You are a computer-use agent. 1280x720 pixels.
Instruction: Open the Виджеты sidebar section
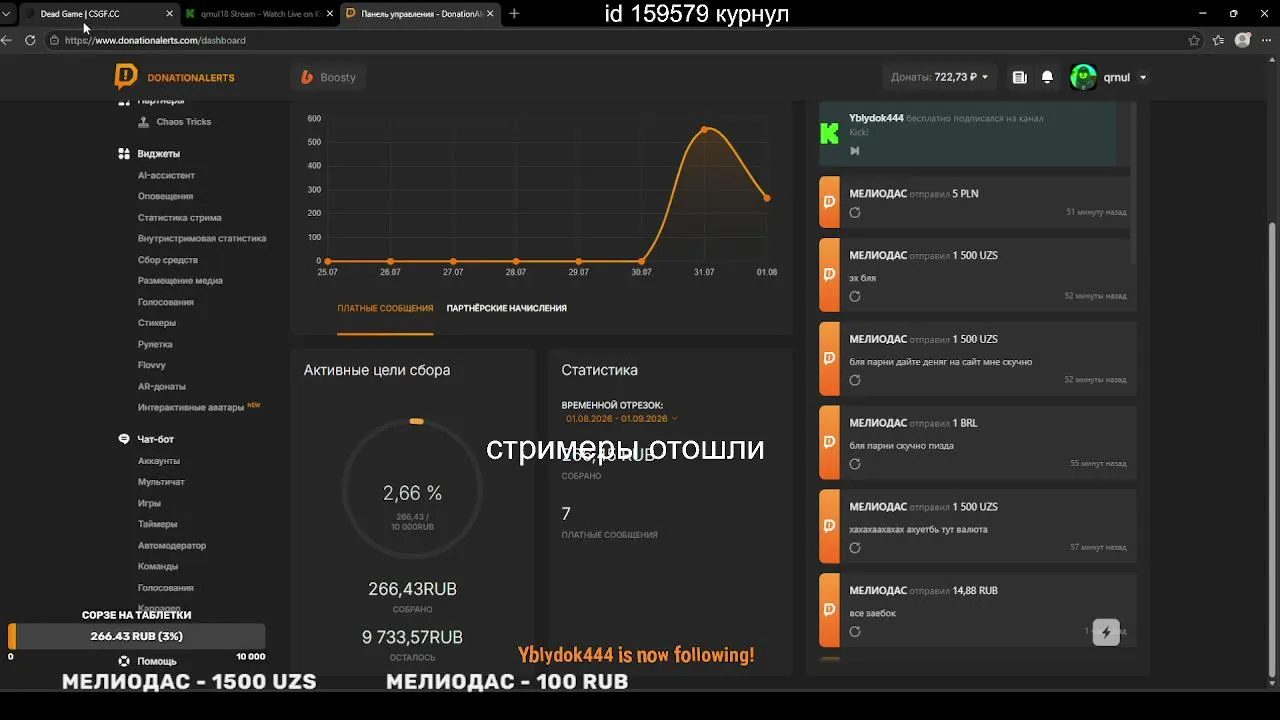(x=159, y=154)
